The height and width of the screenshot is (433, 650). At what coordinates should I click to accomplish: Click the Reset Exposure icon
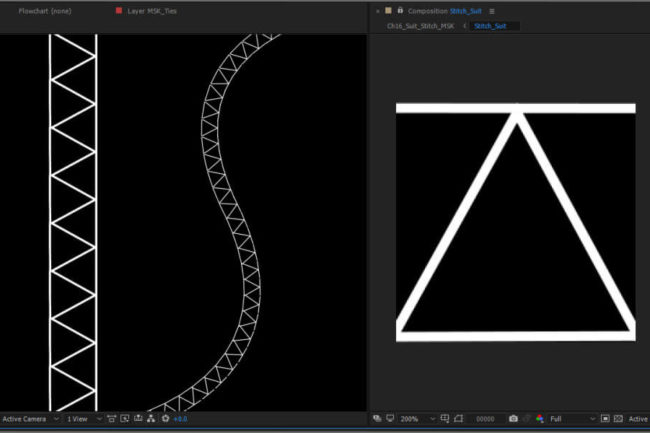point(165,419)
